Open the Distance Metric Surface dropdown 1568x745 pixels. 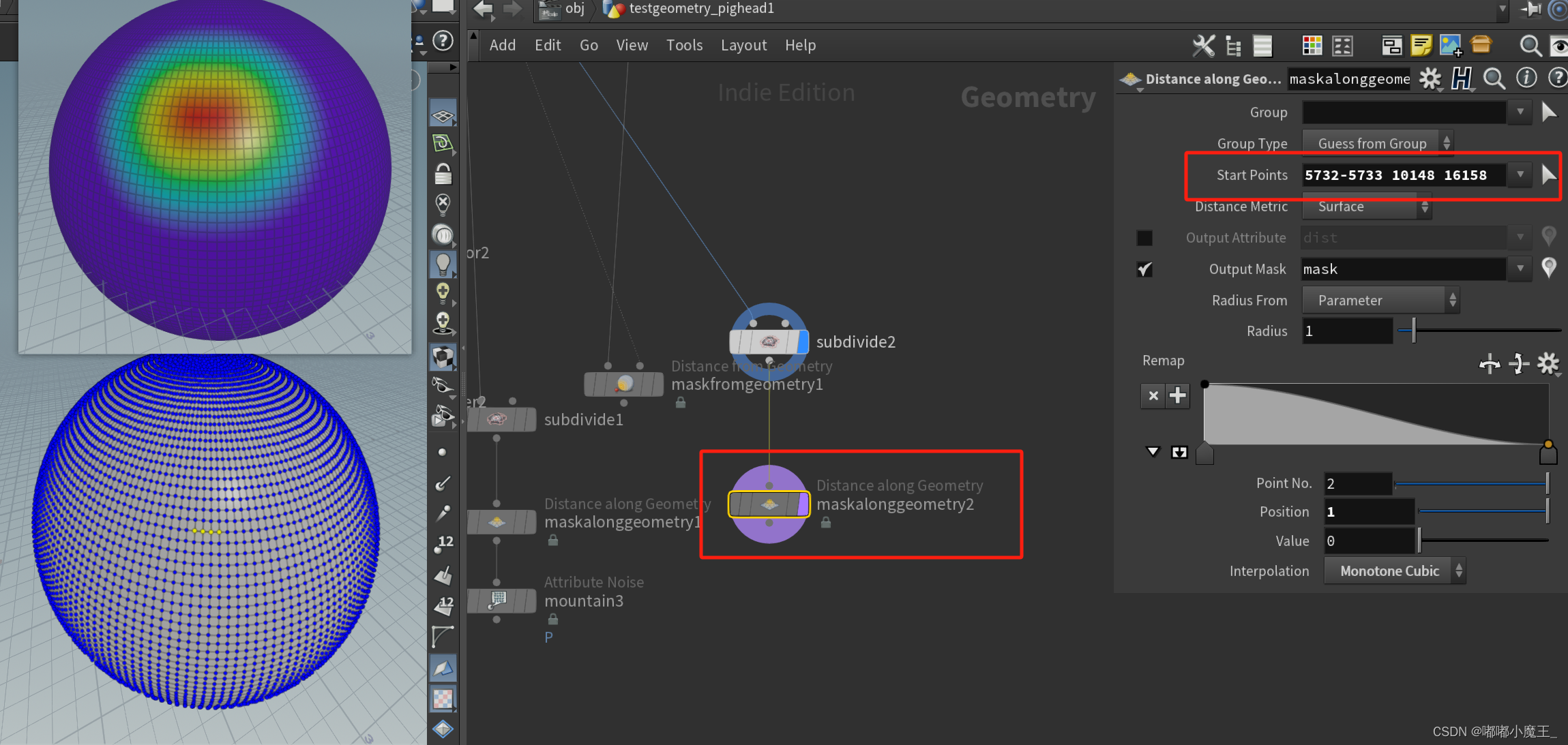coord(1367,207)
